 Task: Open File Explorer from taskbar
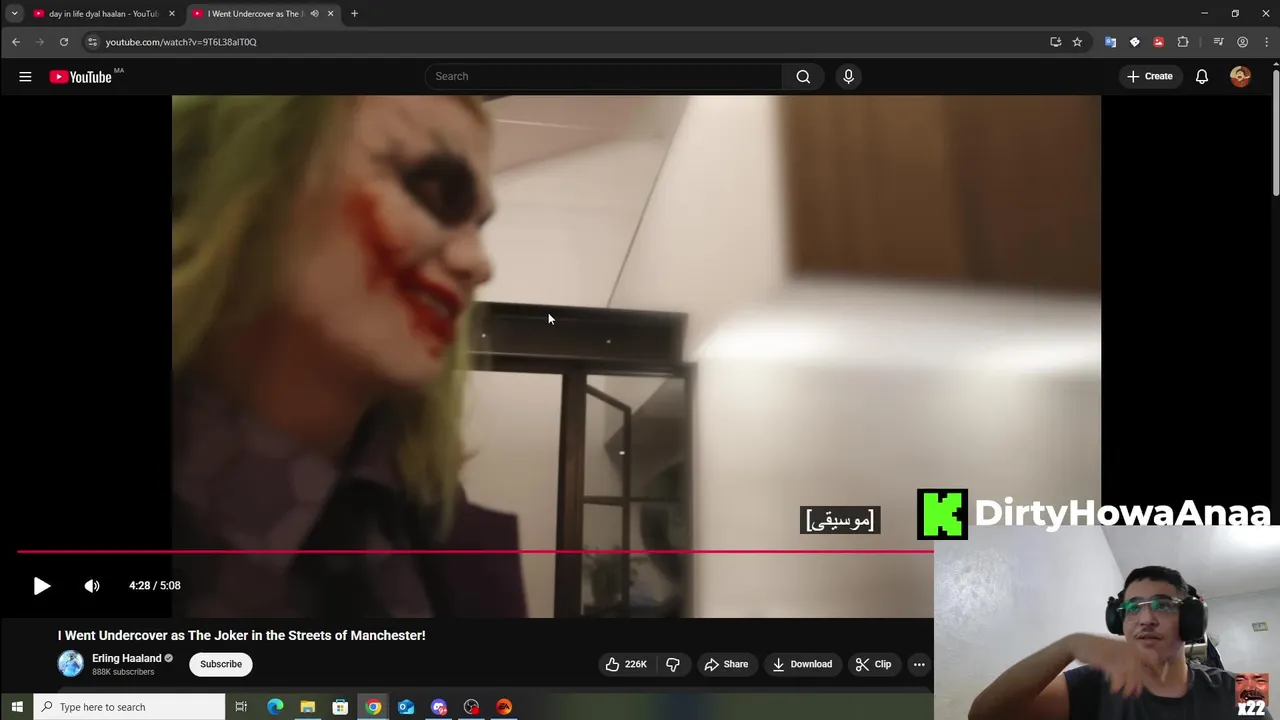[x=308, y=707]
